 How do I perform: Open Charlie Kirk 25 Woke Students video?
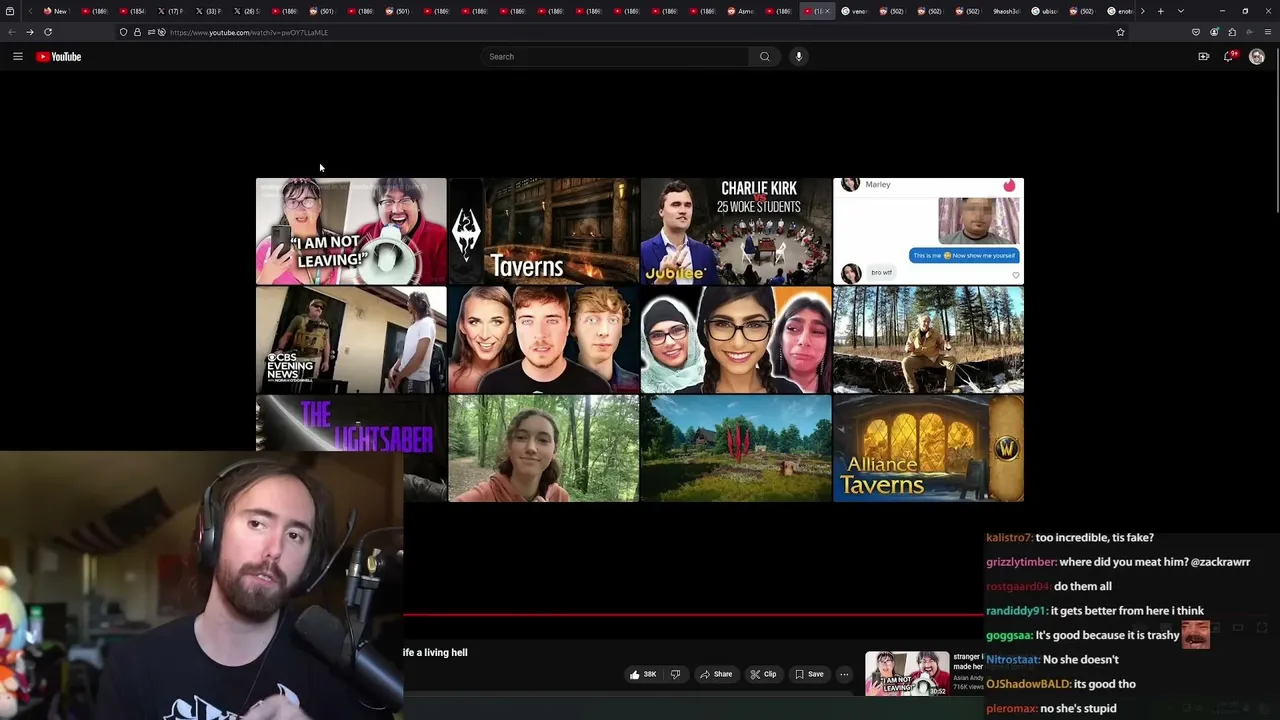[735, 231]
